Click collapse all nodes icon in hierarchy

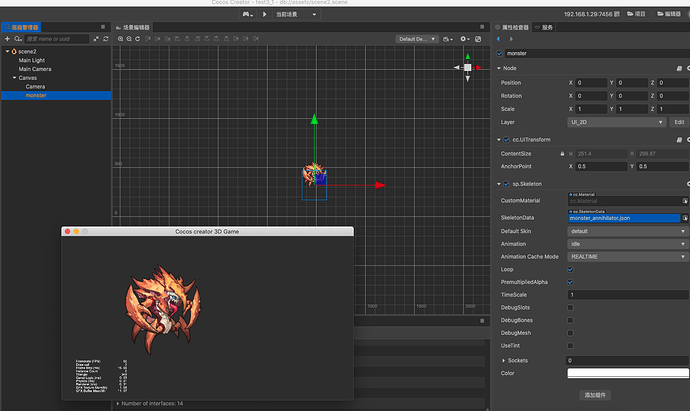click(x=96, y=39)
